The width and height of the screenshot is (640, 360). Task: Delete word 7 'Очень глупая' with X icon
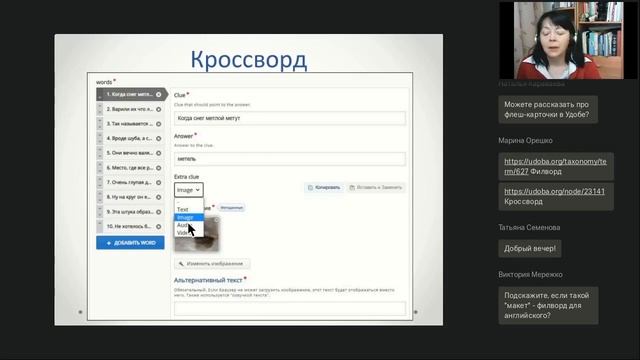tap(158, 182)
